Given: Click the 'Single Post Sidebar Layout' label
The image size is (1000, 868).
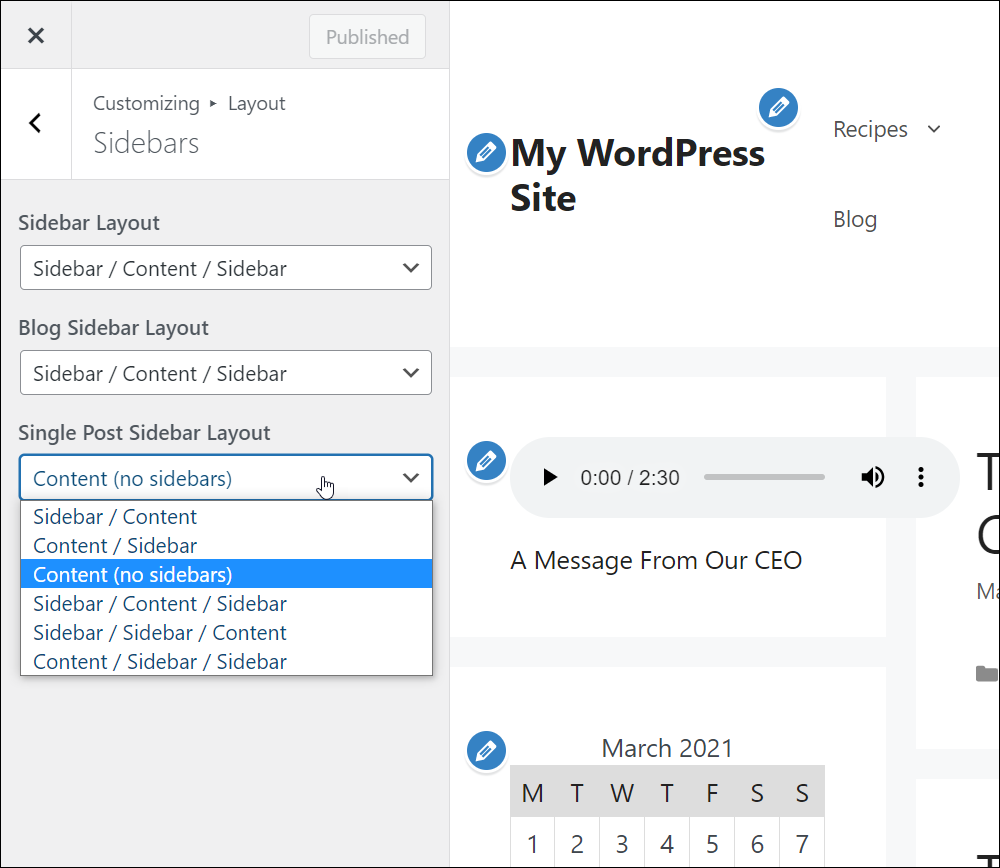Looking at the screenshot, I should point(144,433).
